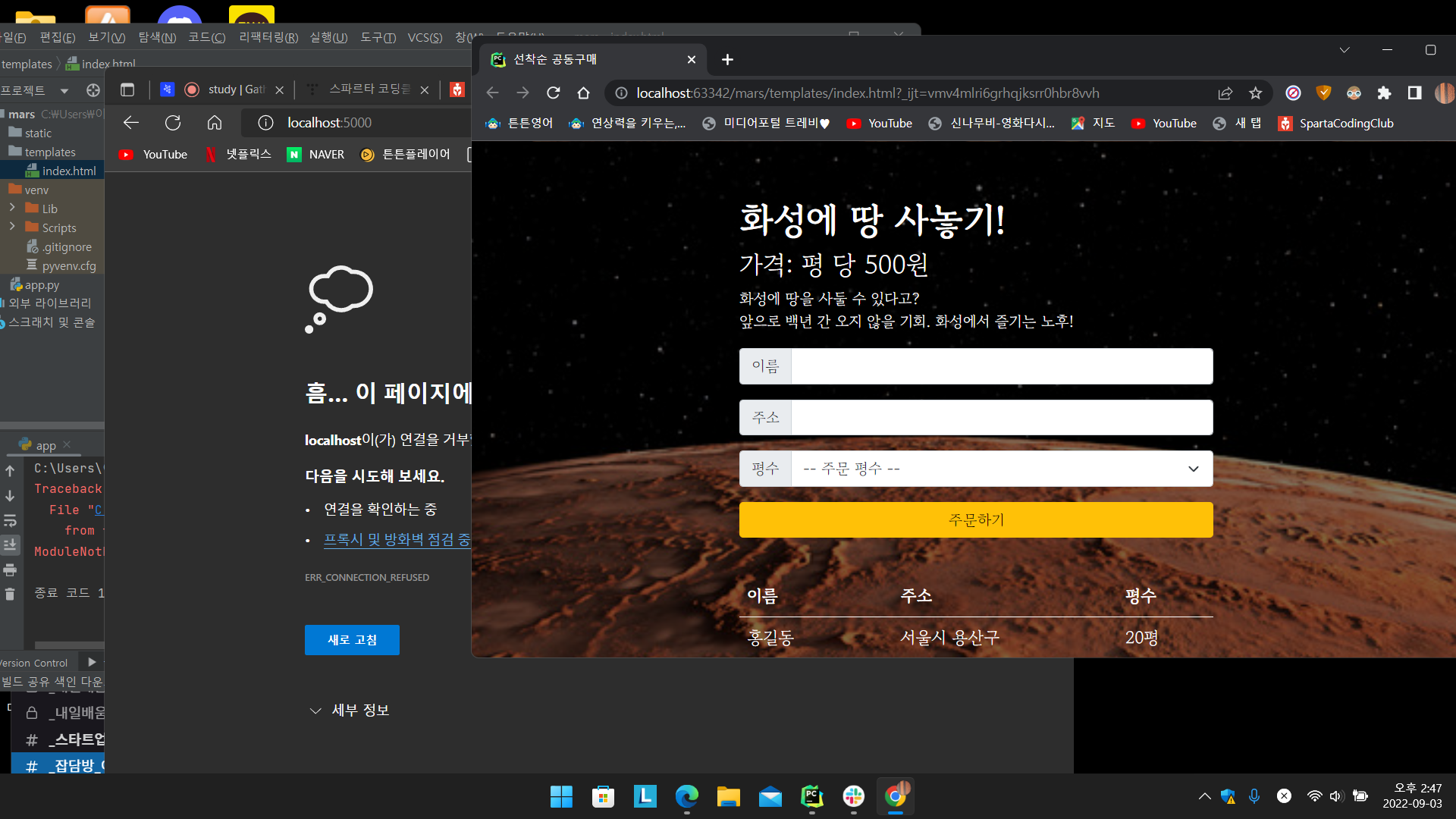Click the trash clear-all icon in the run panel
The image size is (1456, 819).
click(x=10, y=594)
